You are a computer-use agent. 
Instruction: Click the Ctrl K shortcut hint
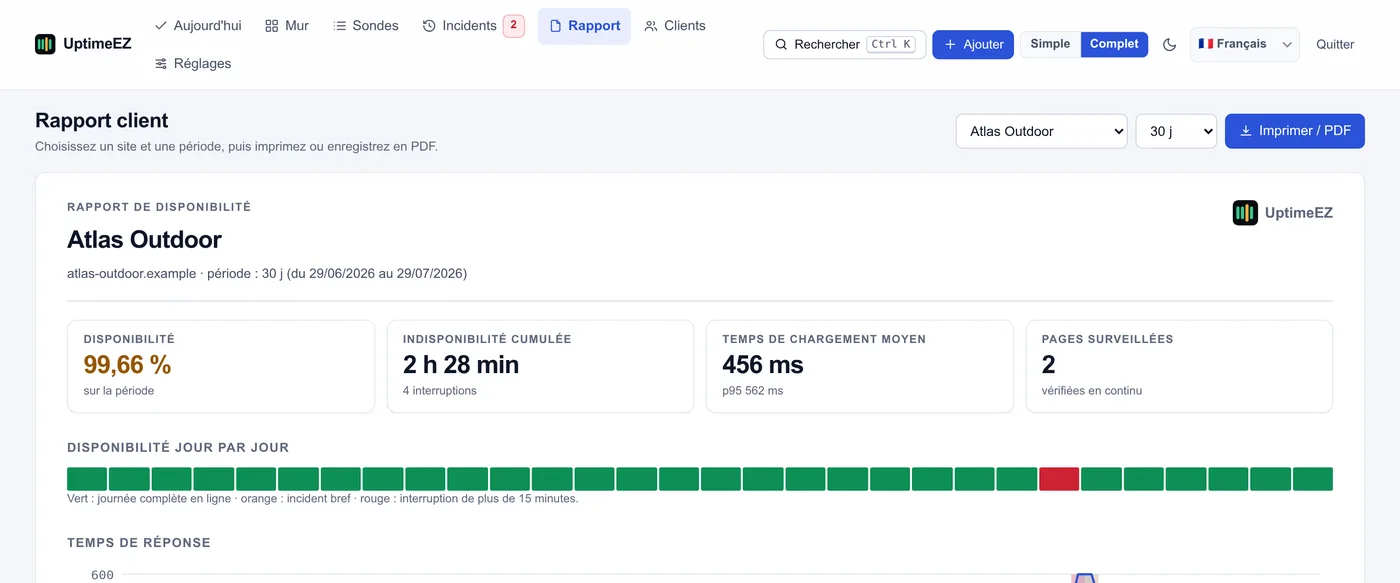891,45
